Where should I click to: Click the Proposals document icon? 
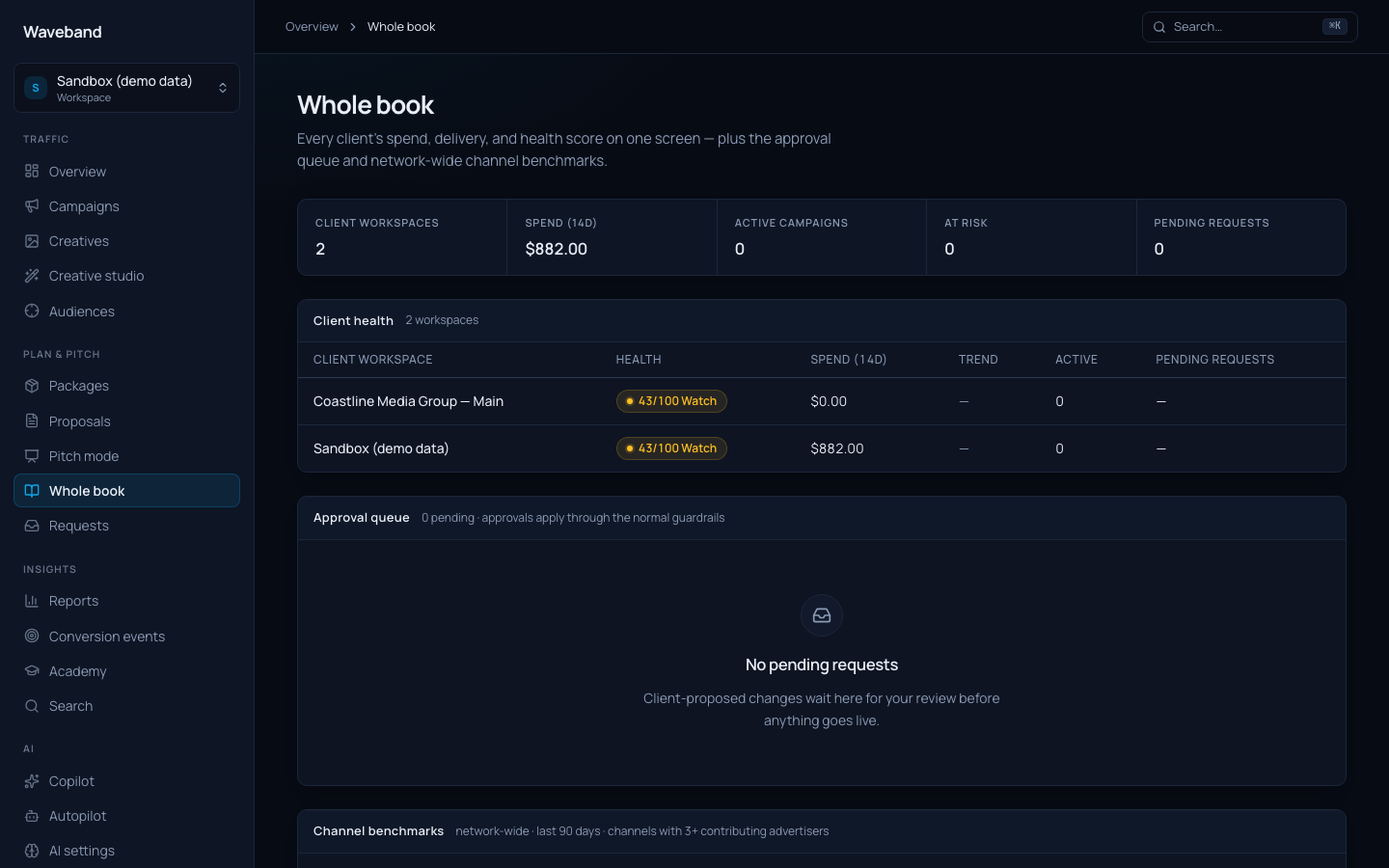point(32,420)
